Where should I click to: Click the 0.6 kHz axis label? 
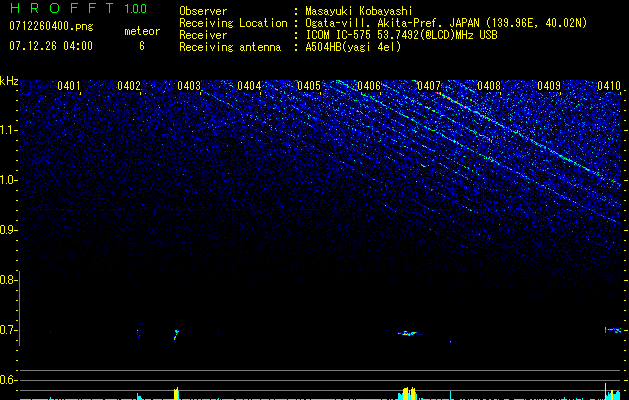8,380
